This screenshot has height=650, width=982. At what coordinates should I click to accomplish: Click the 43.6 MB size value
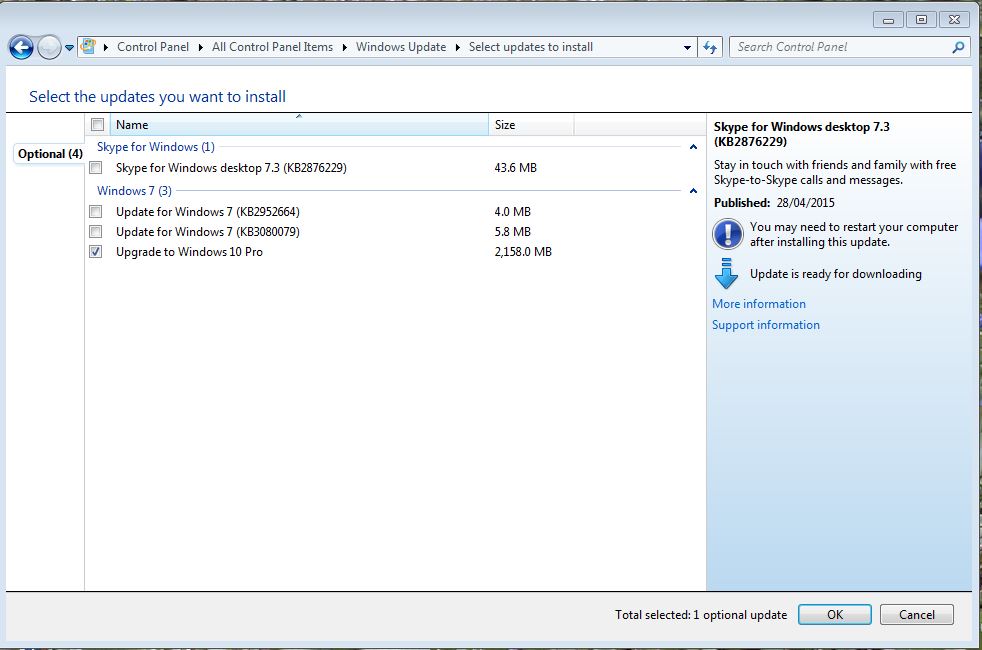click(x=515, y=168)
